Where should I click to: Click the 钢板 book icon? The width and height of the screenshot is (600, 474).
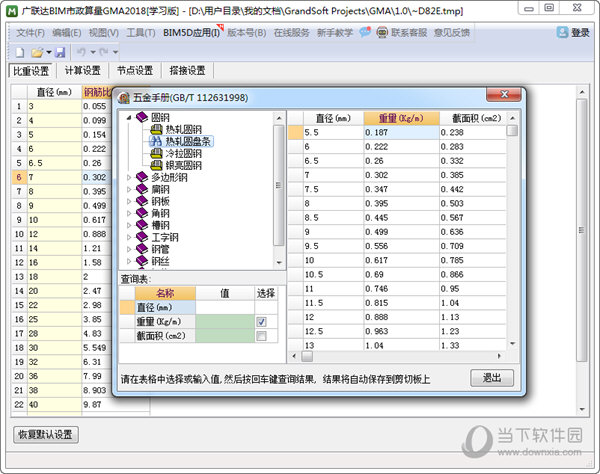(x=142, y=201)
